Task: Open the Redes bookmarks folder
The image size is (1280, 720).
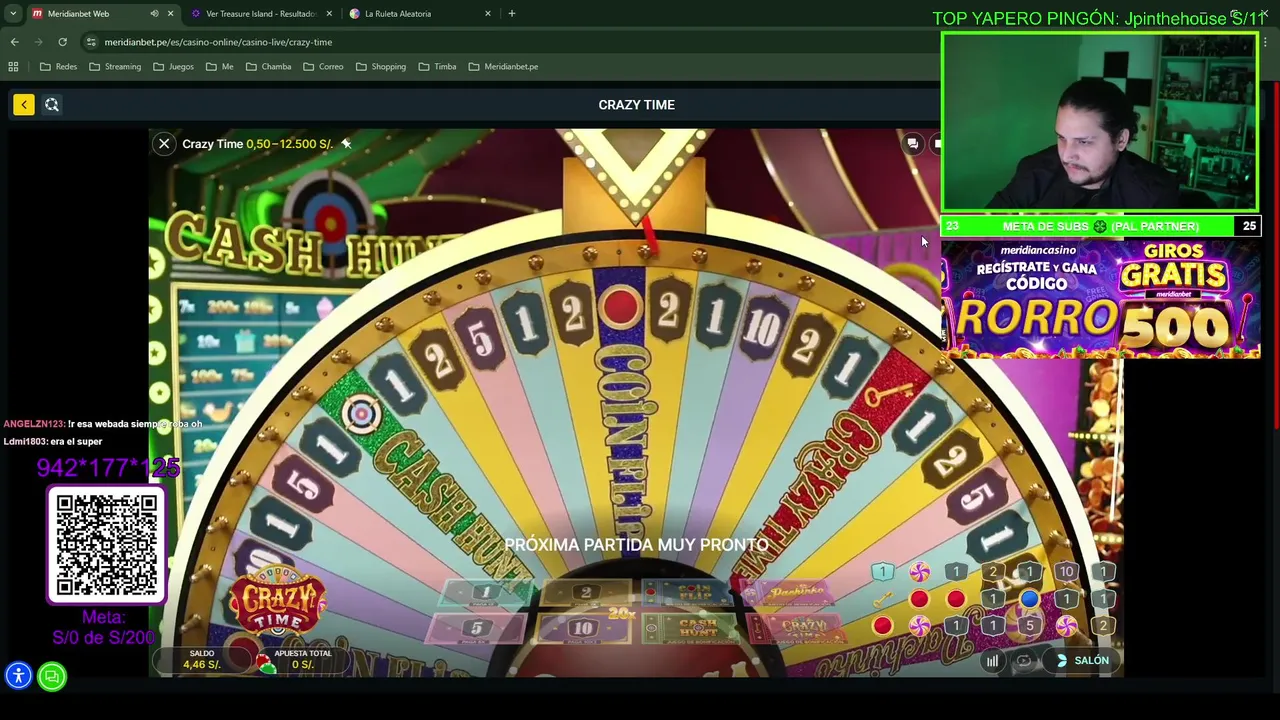Action: [57, 67]
